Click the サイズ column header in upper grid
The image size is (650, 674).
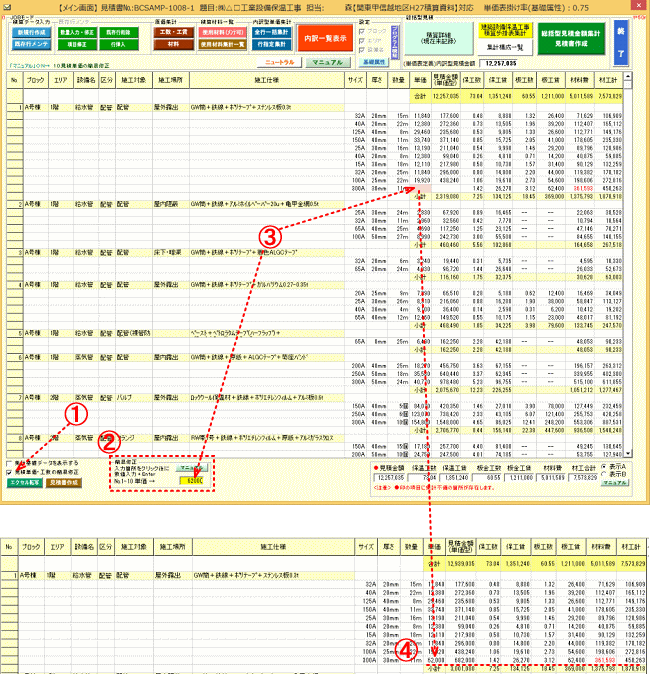(x=356, y=80)
